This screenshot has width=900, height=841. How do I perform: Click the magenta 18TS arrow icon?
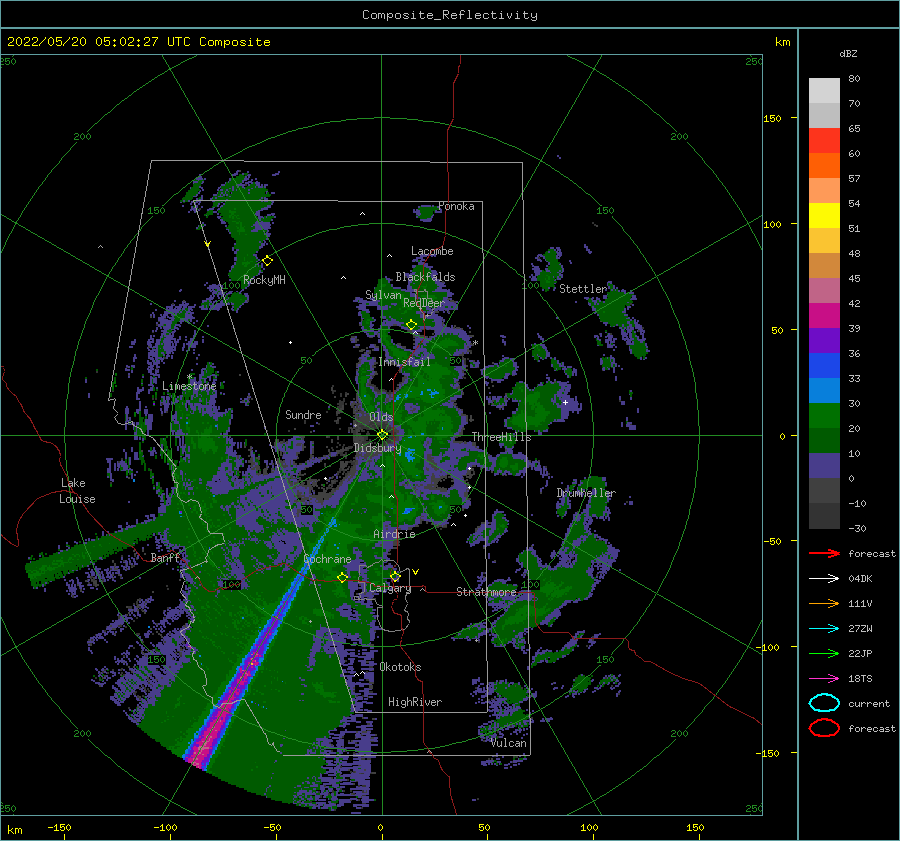point(824,679)
